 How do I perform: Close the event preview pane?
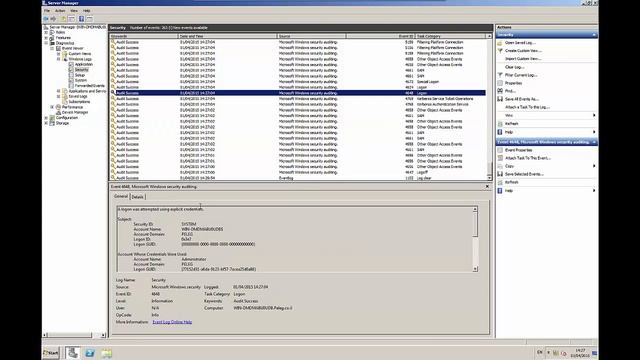[x=487, y=187]
